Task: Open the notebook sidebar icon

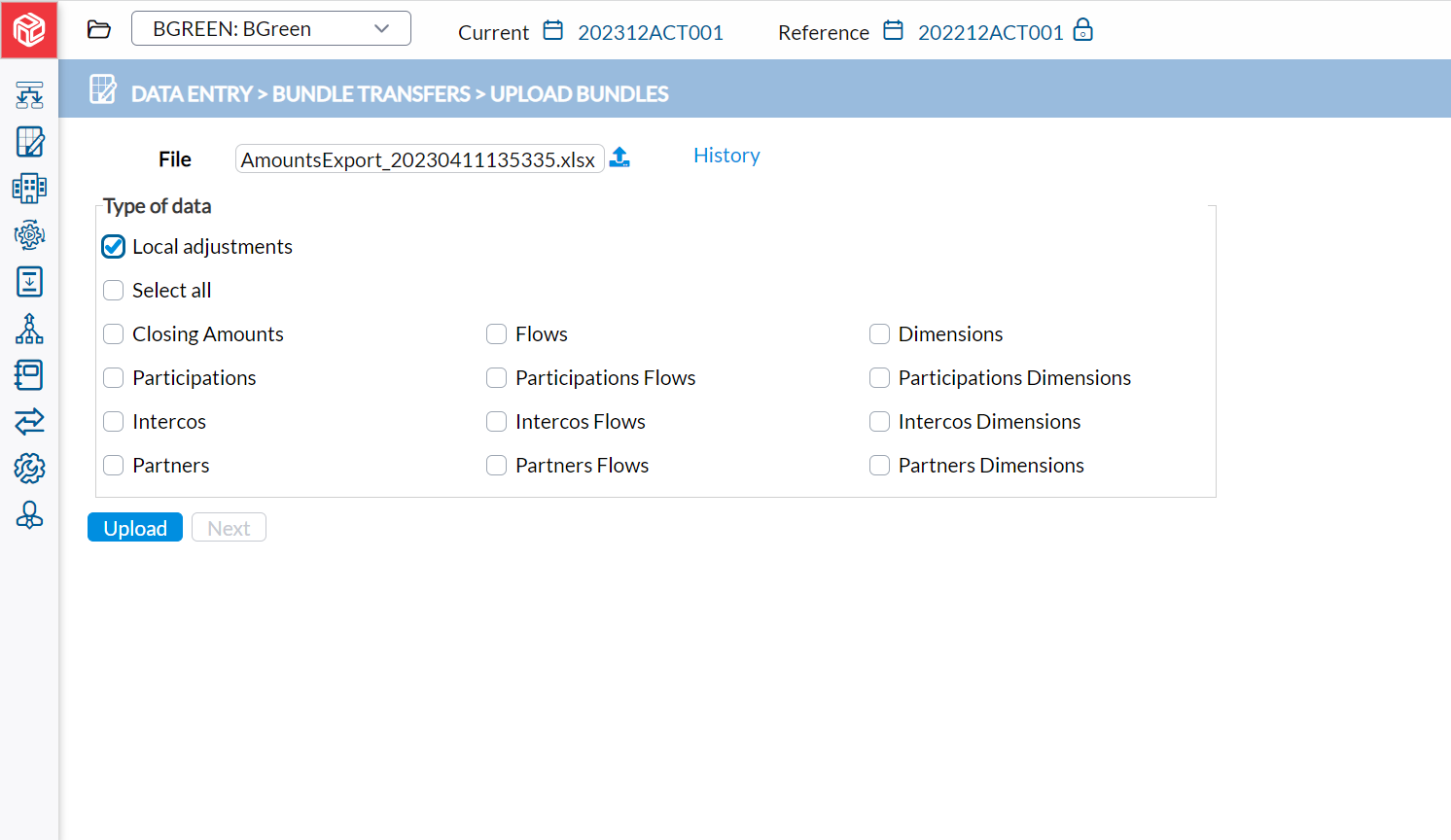Action: point(29,375)
